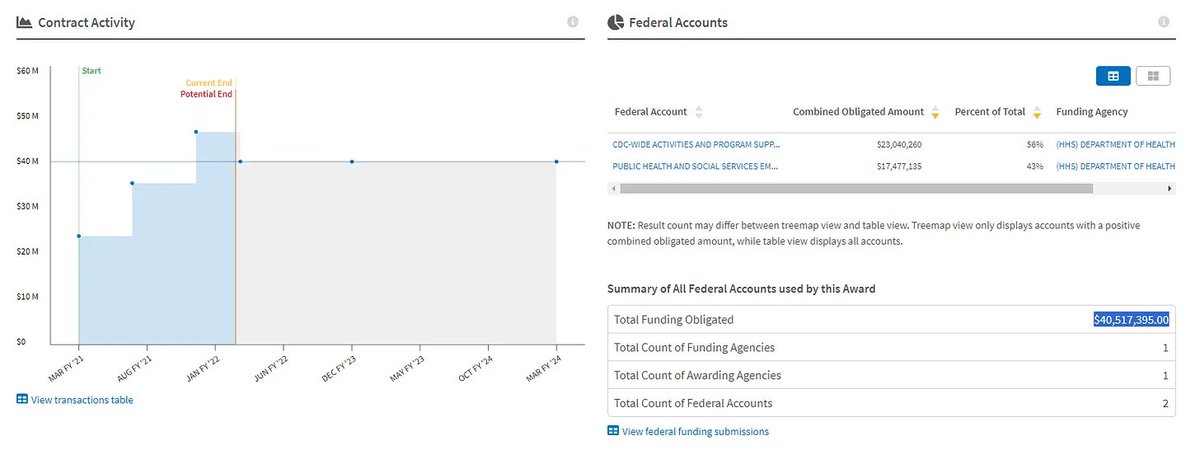The height and width of the screenshot is (450, 1200).
Task: Sort by Percent of Total
Action: [1037, 112]
